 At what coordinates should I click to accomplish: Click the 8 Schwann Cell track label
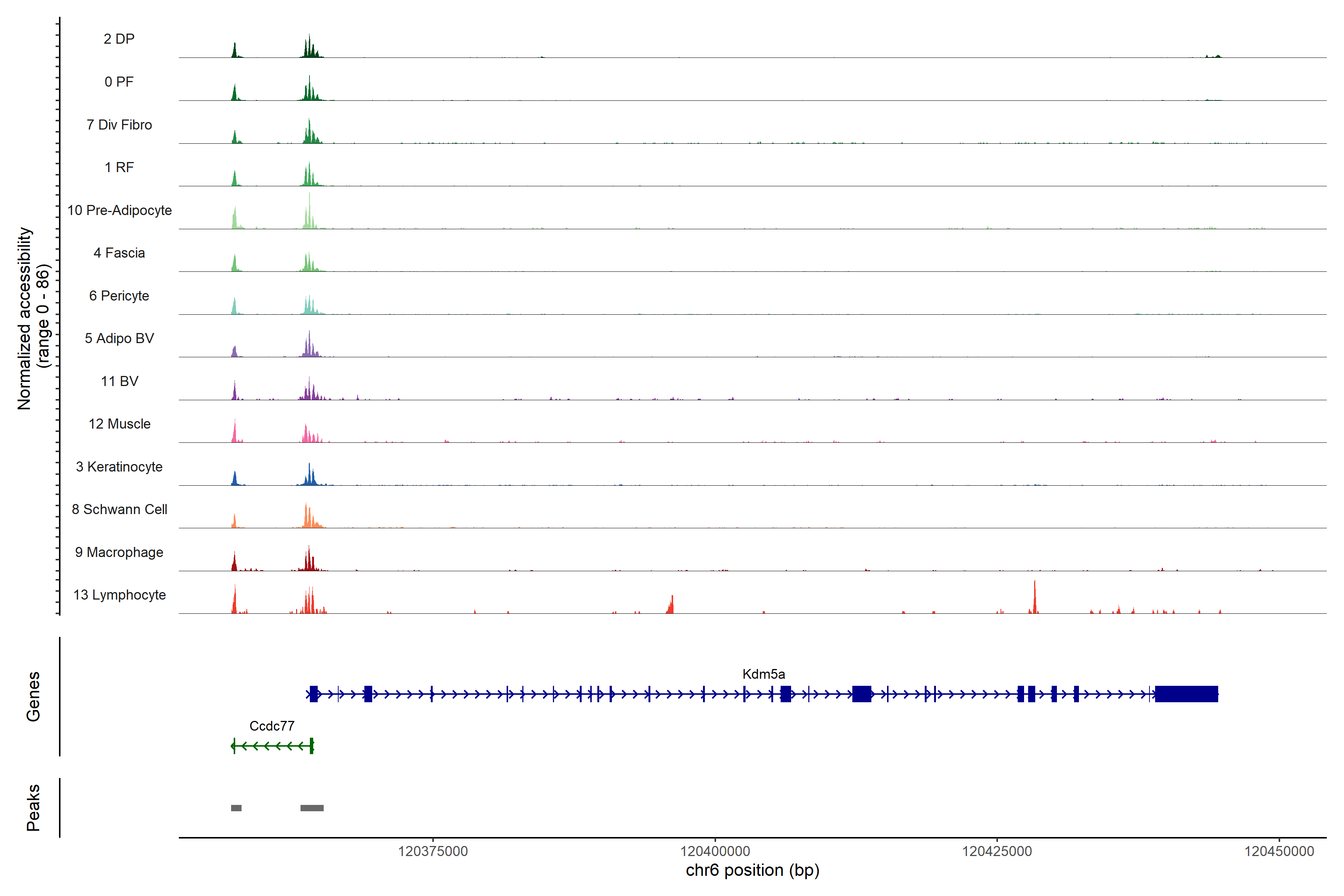[x=119, y=509]
